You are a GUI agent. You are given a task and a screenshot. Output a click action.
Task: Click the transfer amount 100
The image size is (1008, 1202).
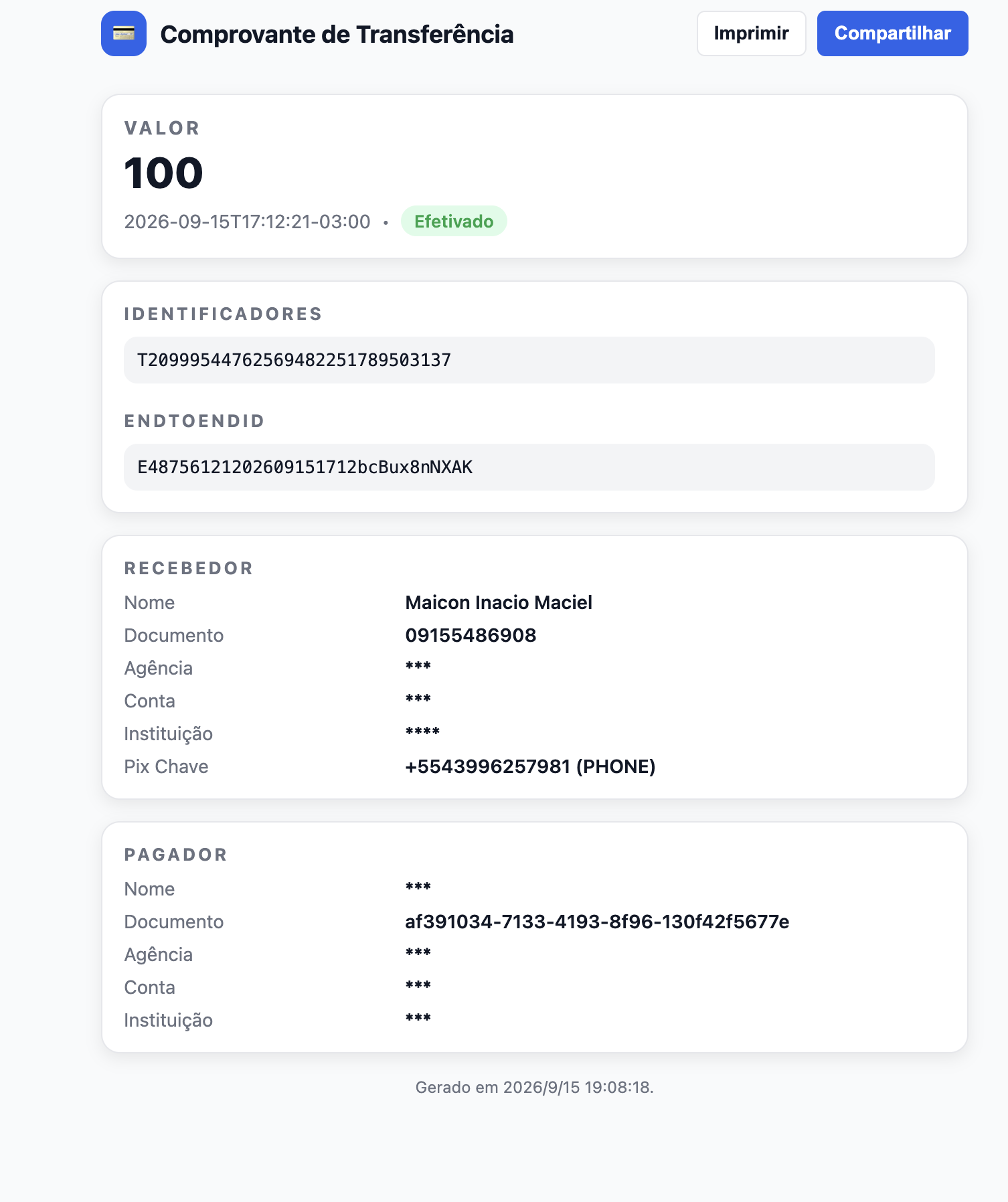pyautogui.click(x=163, y=173)
